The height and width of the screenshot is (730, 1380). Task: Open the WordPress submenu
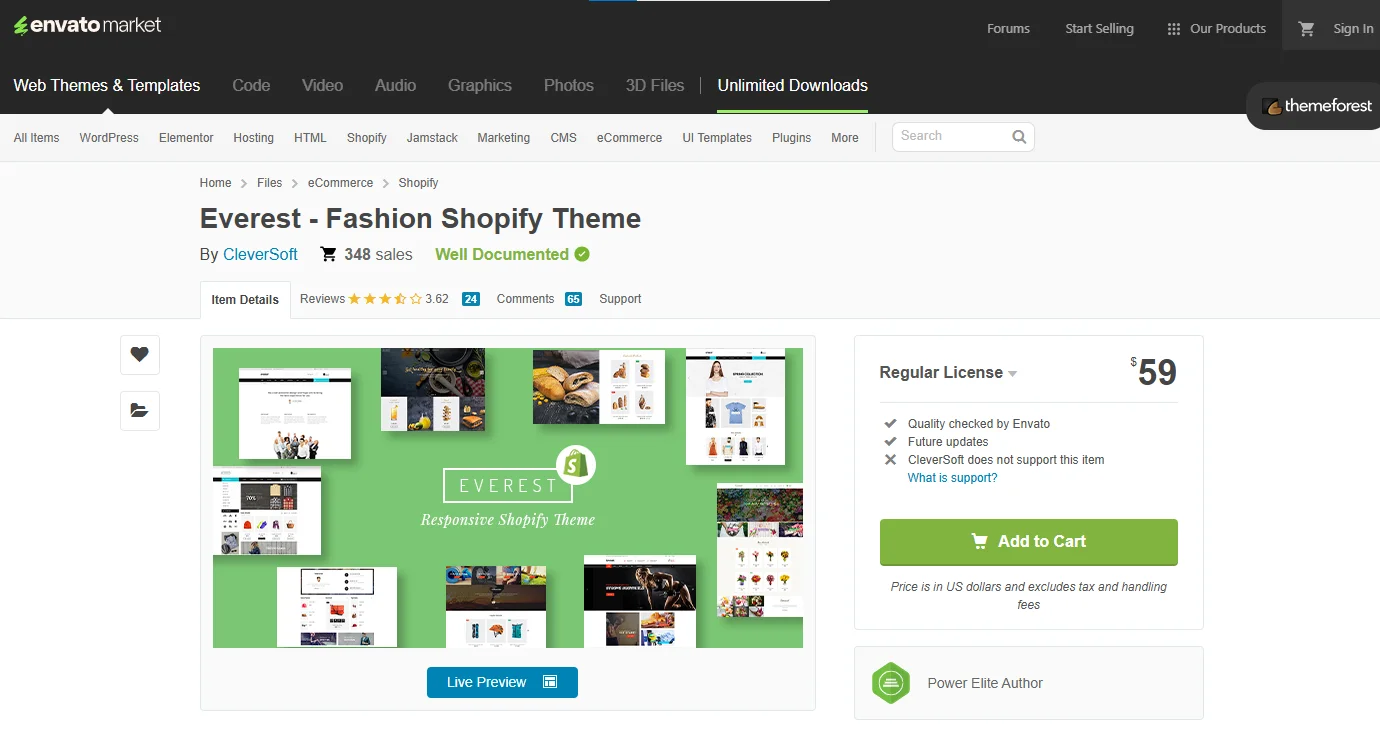click(109, 138)
